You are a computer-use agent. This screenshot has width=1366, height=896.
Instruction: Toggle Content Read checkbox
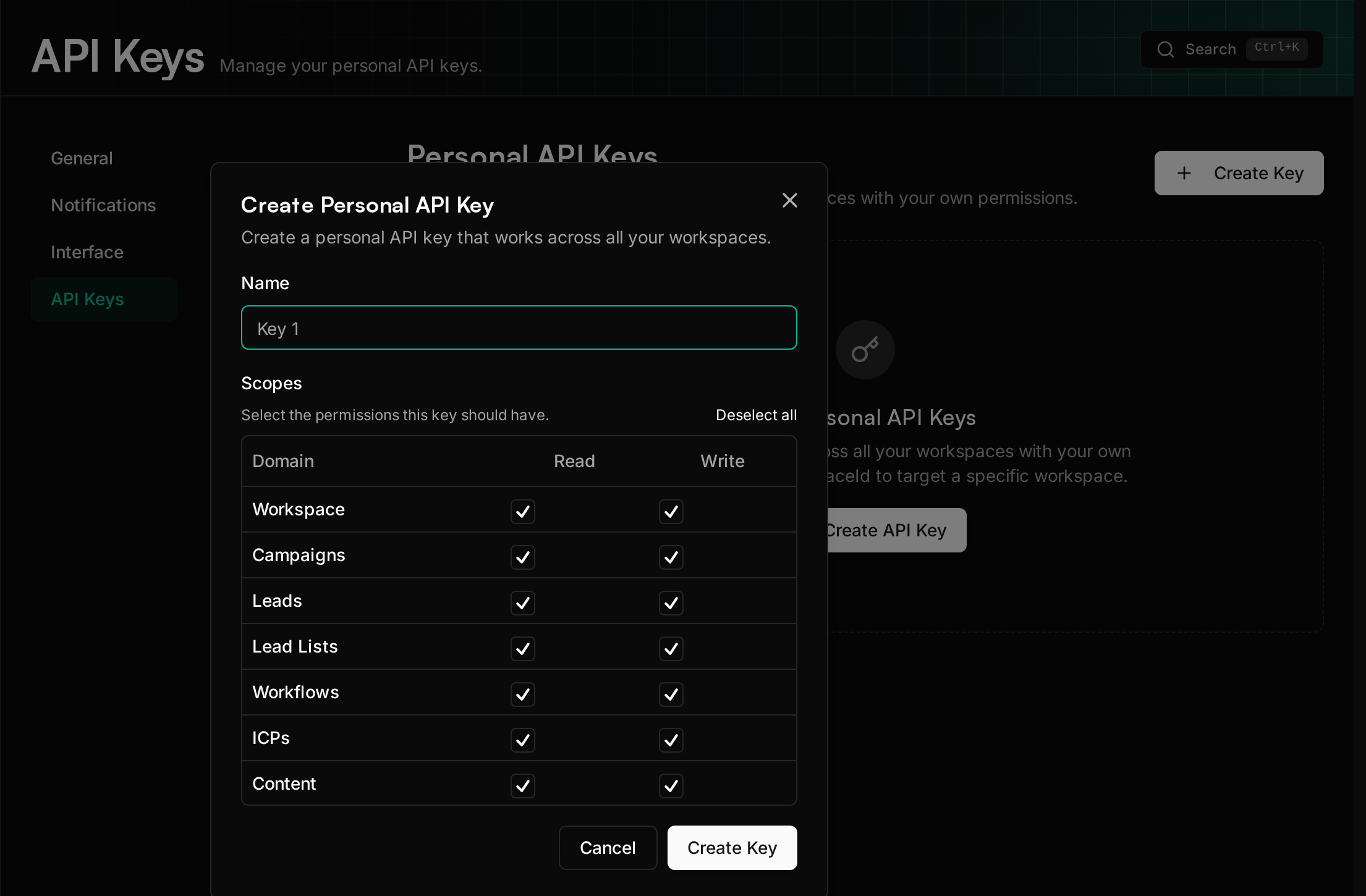[x=523, y=786]
